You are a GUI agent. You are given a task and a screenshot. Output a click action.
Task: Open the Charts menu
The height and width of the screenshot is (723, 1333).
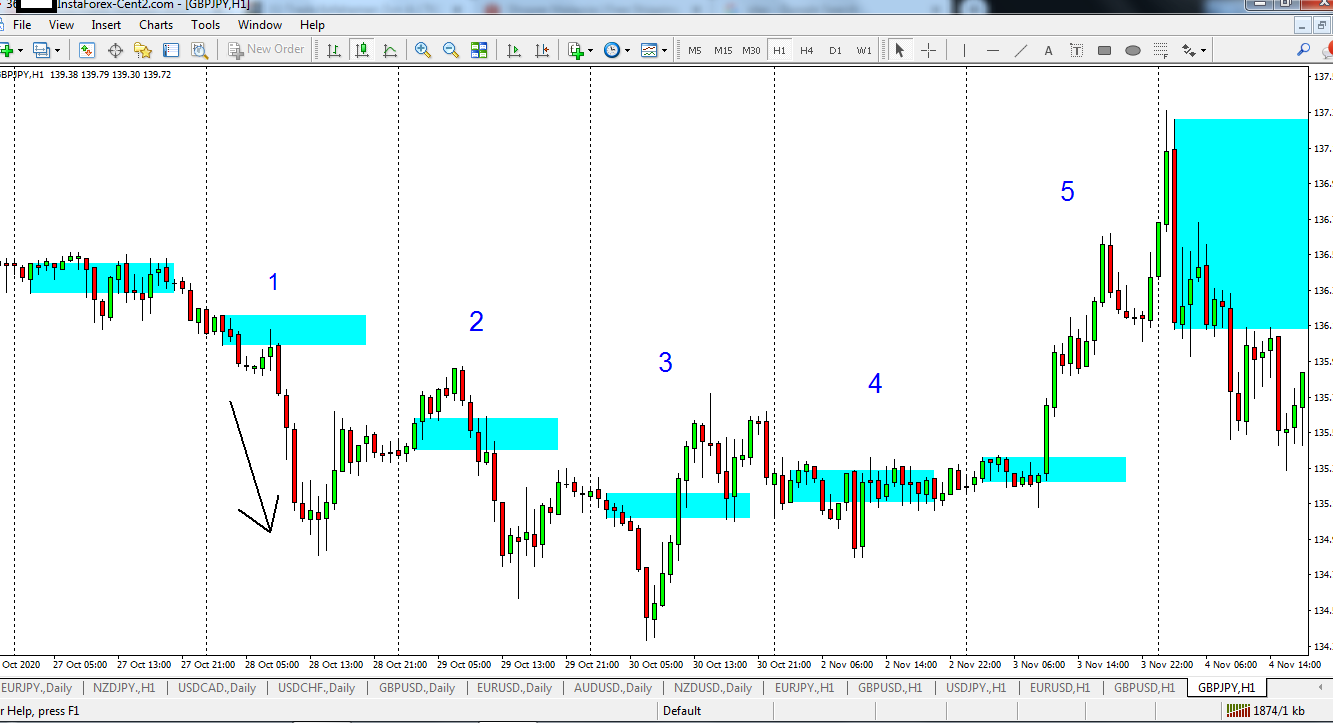(x=156, y=25)
